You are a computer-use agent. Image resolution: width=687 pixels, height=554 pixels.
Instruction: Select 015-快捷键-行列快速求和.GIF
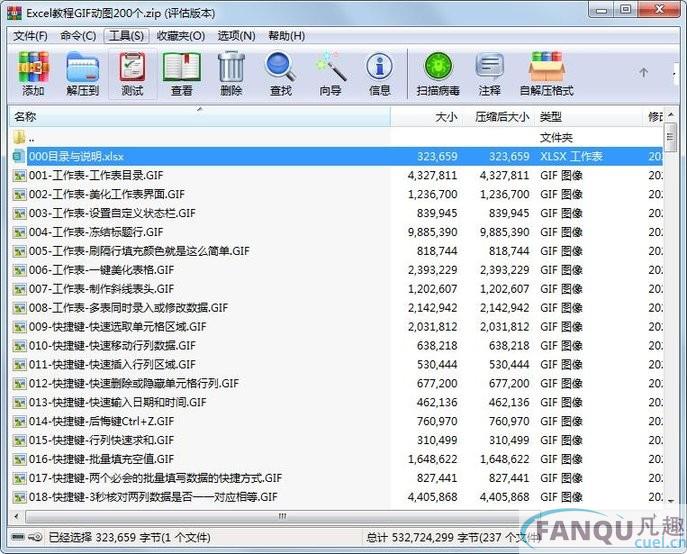tap(102, 440)
